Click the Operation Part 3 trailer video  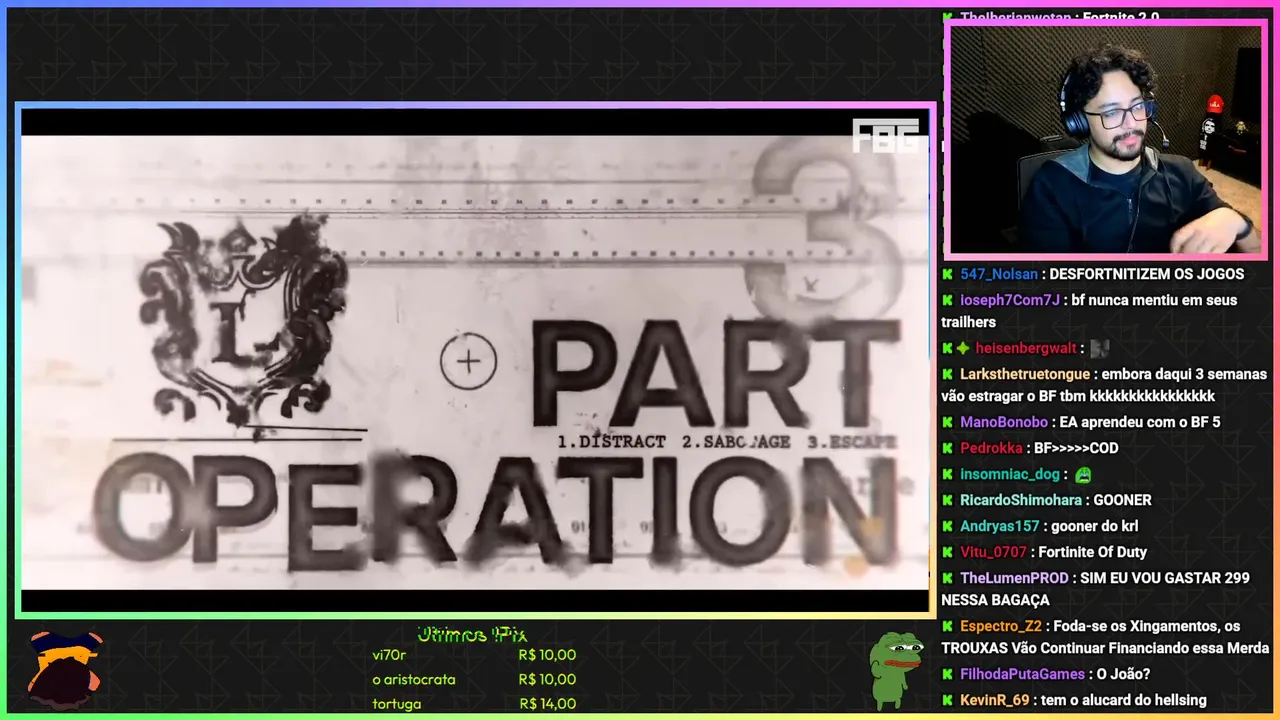pyautogui.click(x=475, y=360)
